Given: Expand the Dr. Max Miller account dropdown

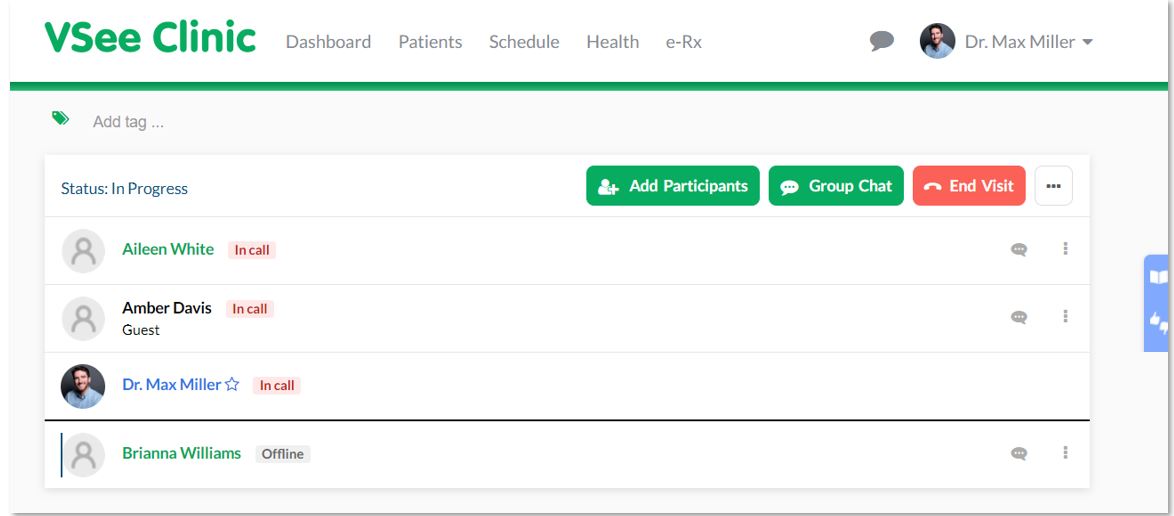Looking at the screenshot, I should (x=1006, y=42).
